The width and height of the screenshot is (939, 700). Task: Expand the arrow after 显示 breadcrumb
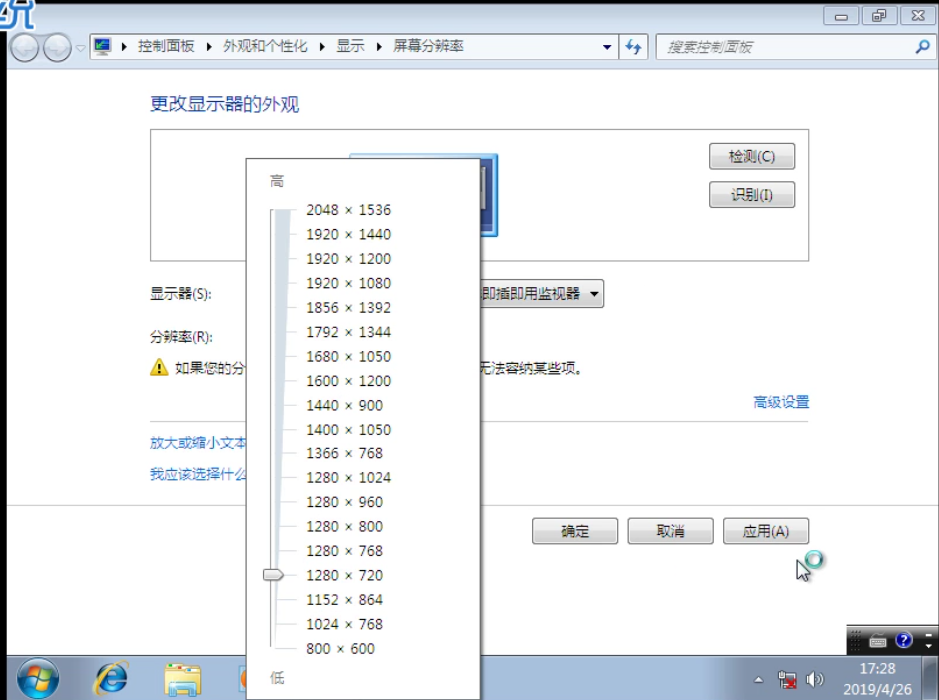point(379,47)
